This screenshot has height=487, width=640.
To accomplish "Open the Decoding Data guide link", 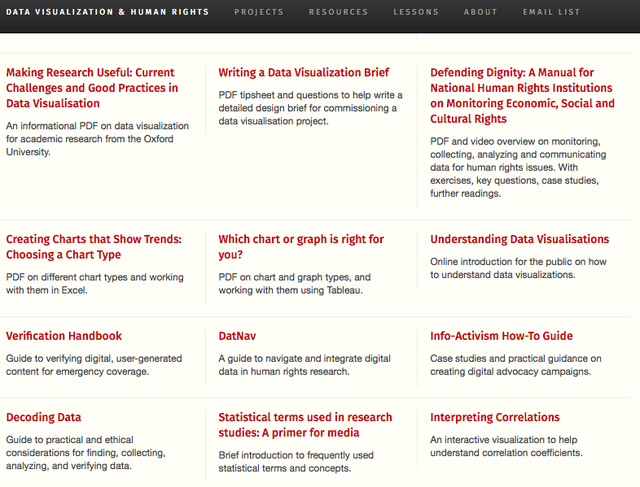I will click(x=43, y=417).
